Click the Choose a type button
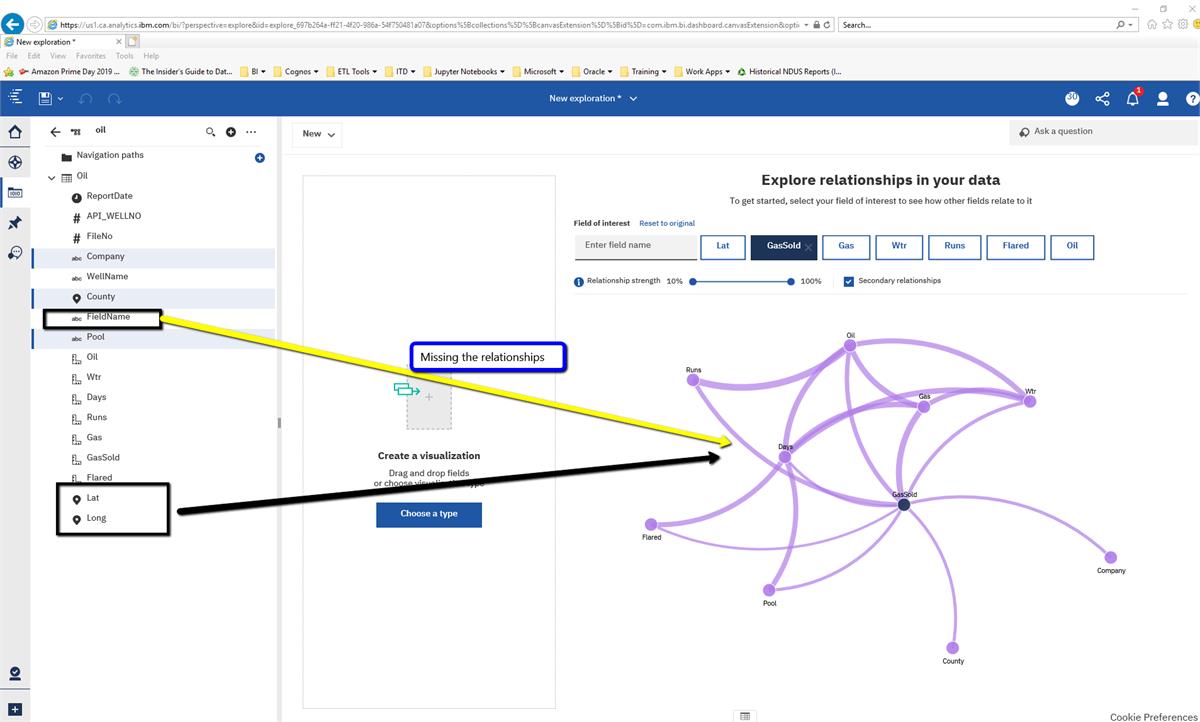The image size is (1200, 722). pyautogui.click(x=429, y=514)
